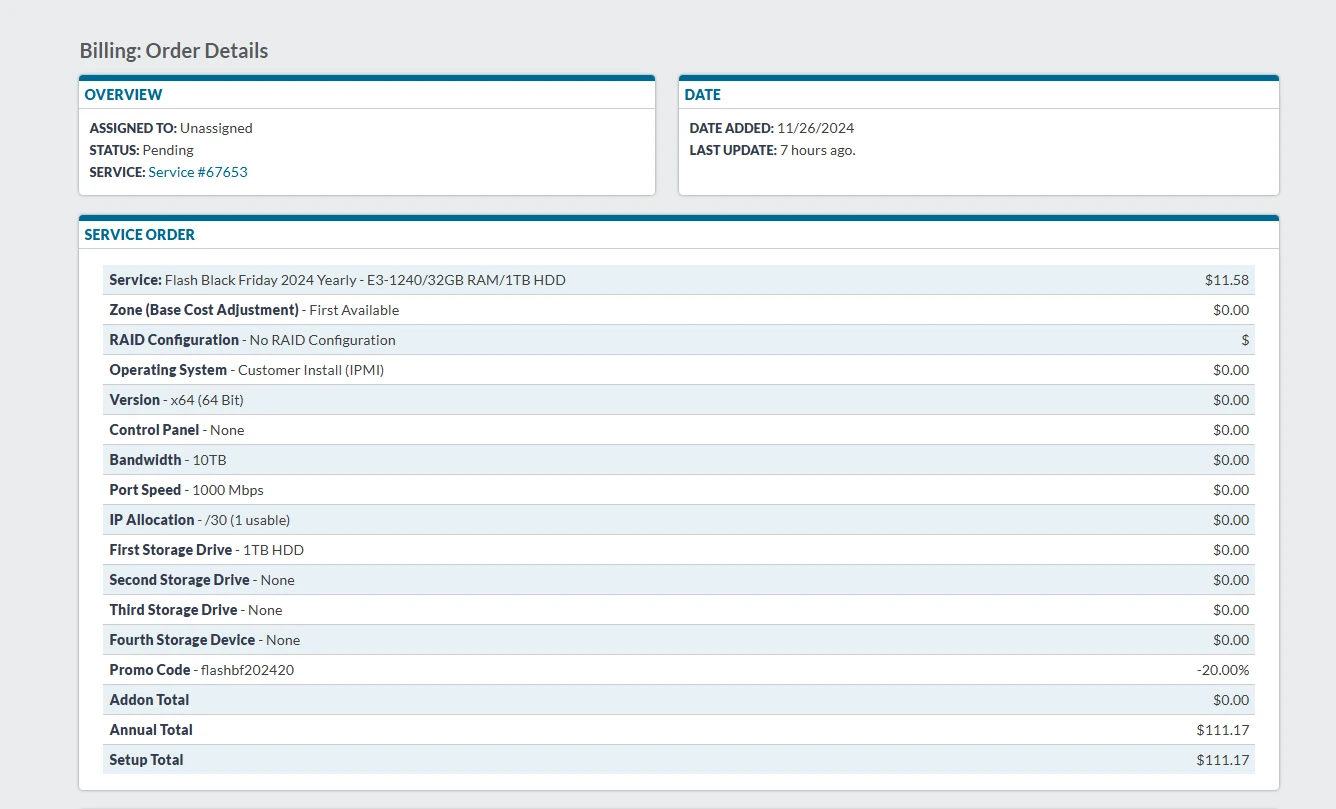Select the OVERVIEW panel header
This screenshot has width=1336, height=809.
[123, 95]
